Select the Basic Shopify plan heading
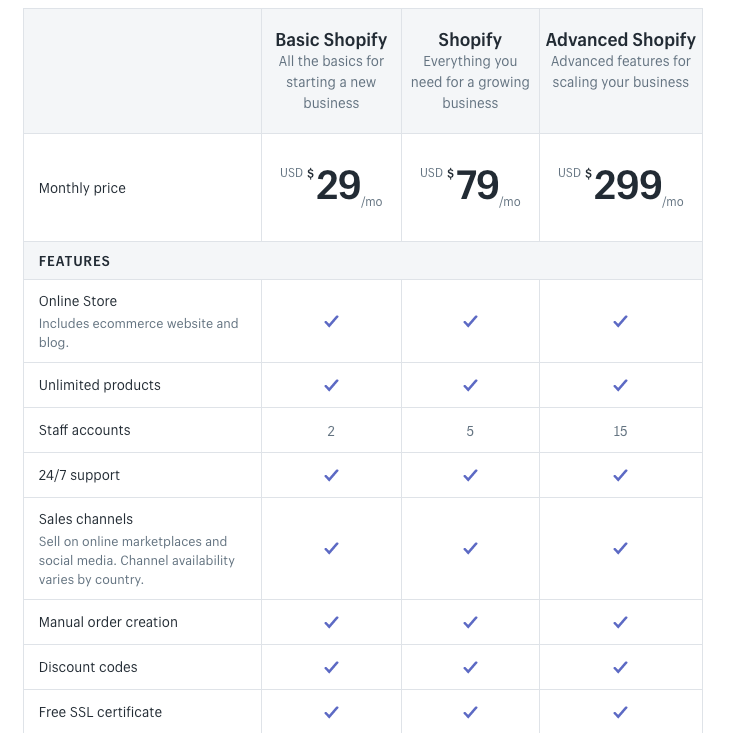The image size is (755, 733). tap(331, 40)
